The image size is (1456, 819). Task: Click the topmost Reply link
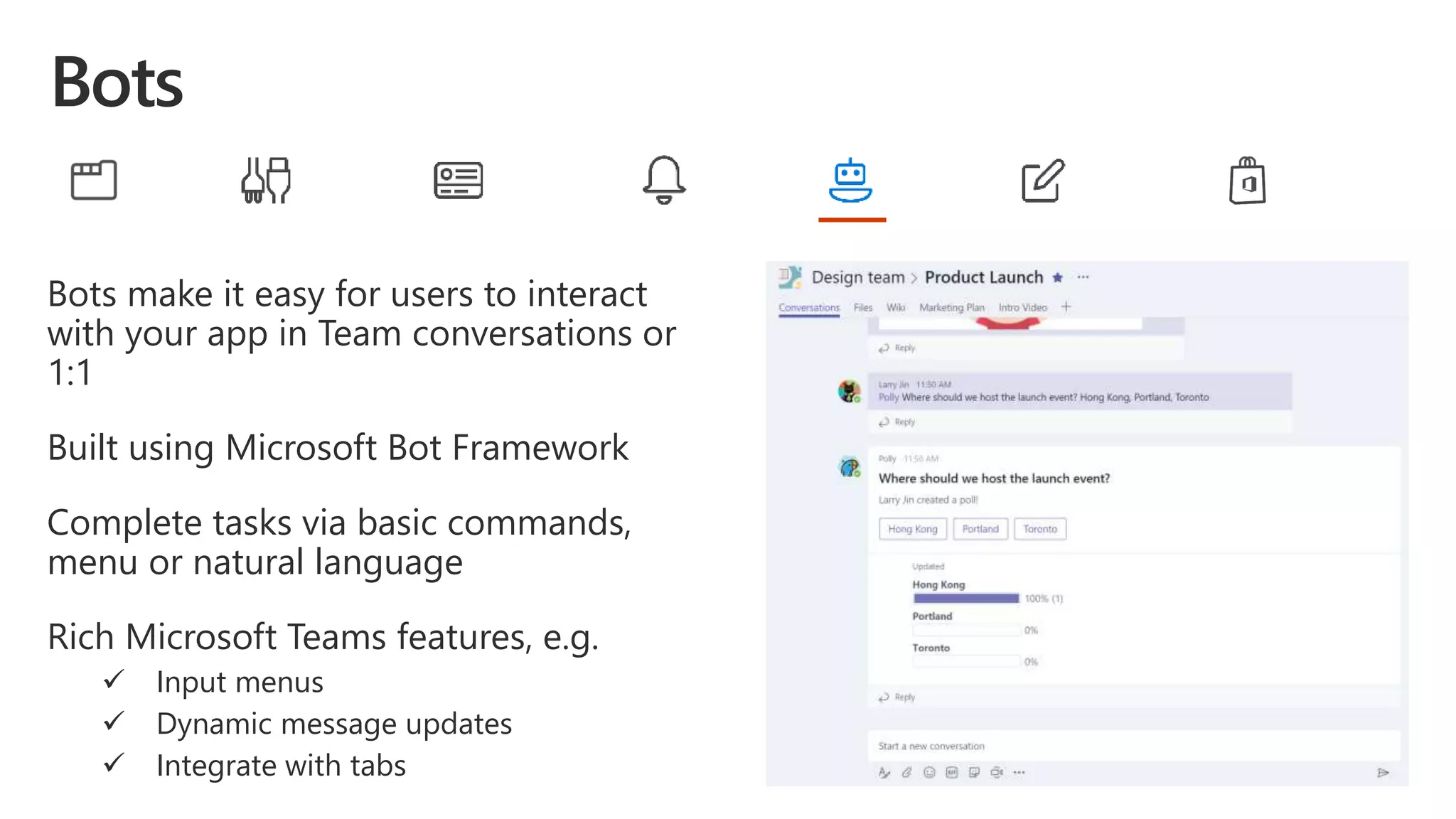click(x=897, y=348)
